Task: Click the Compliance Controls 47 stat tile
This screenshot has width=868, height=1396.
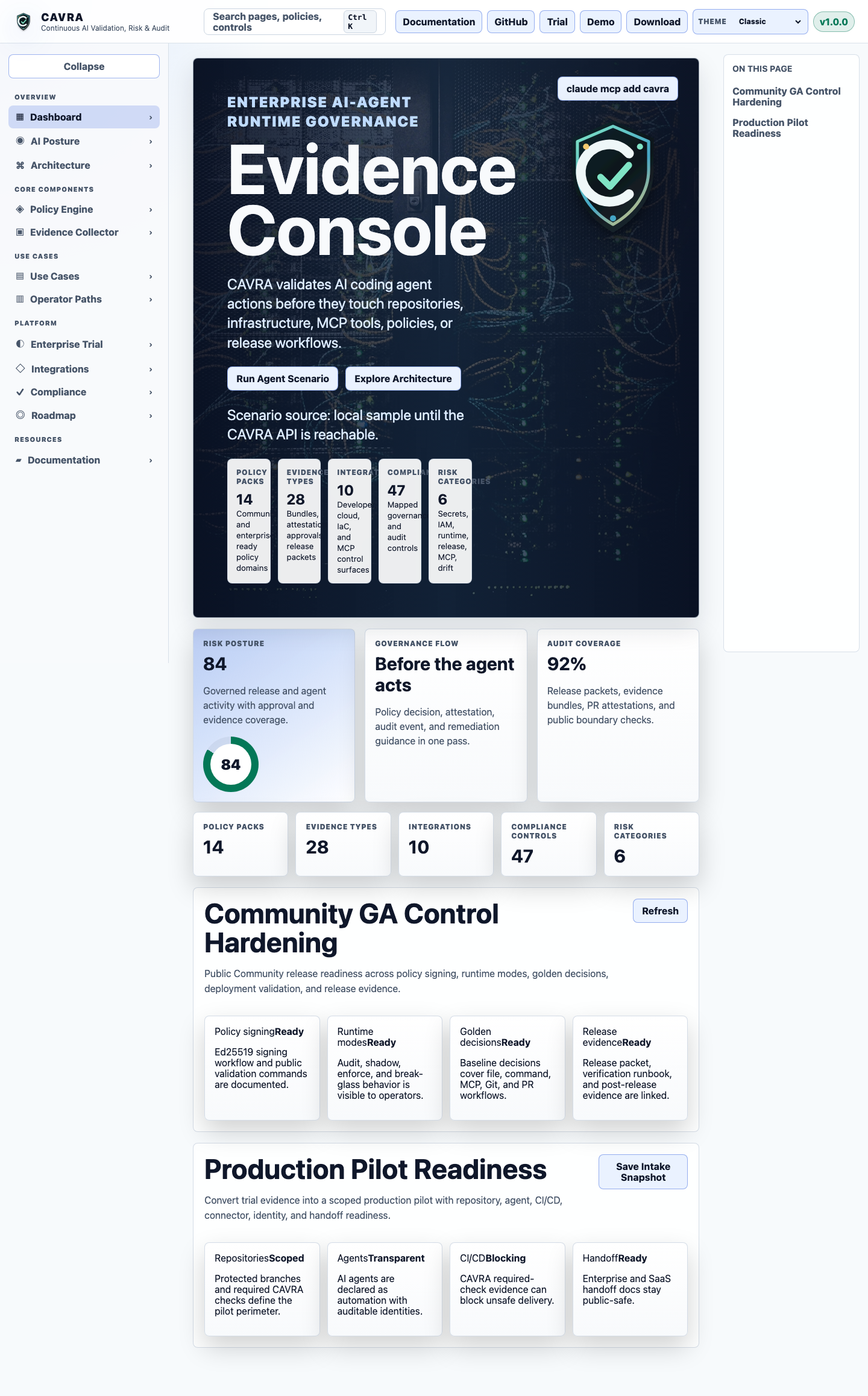Action: (x=549, y=844)
